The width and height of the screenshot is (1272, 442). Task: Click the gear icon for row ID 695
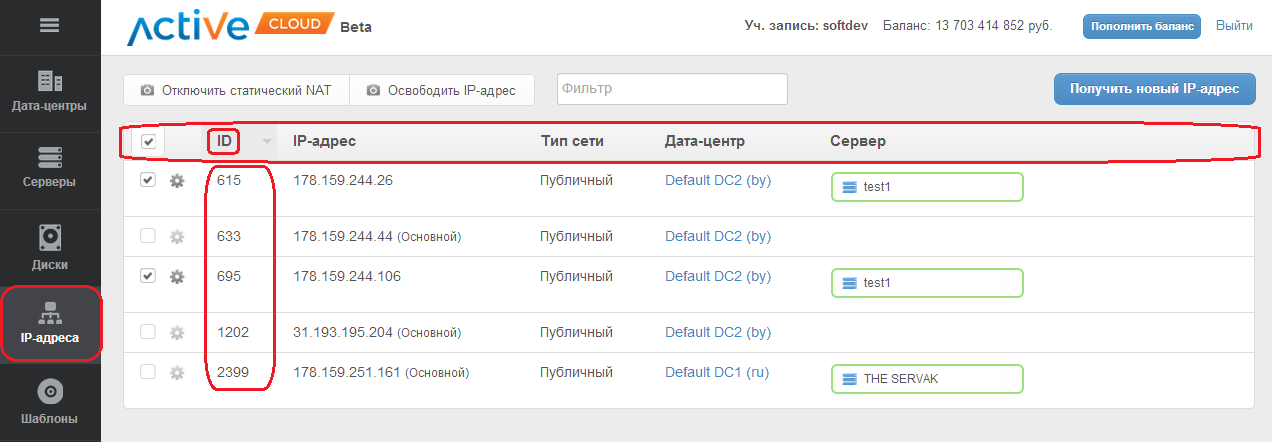pos(177,277)
